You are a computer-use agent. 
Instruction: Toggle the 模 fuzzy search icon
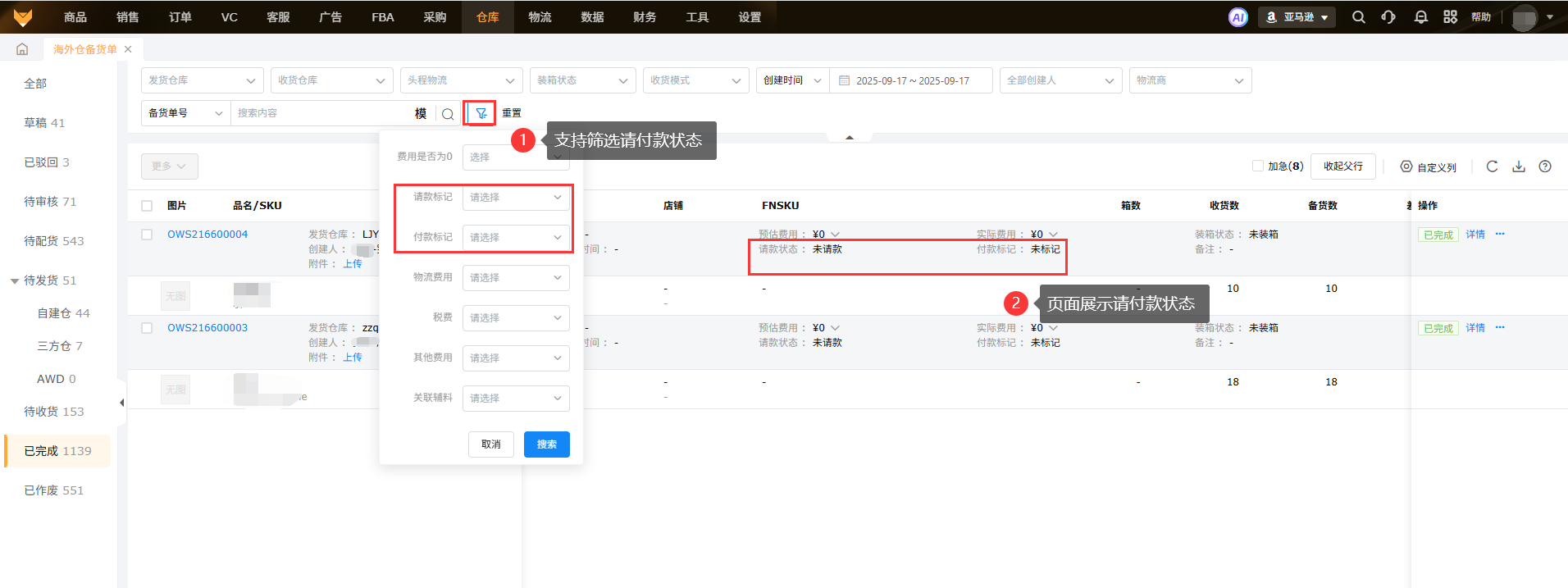click(421, 113)
